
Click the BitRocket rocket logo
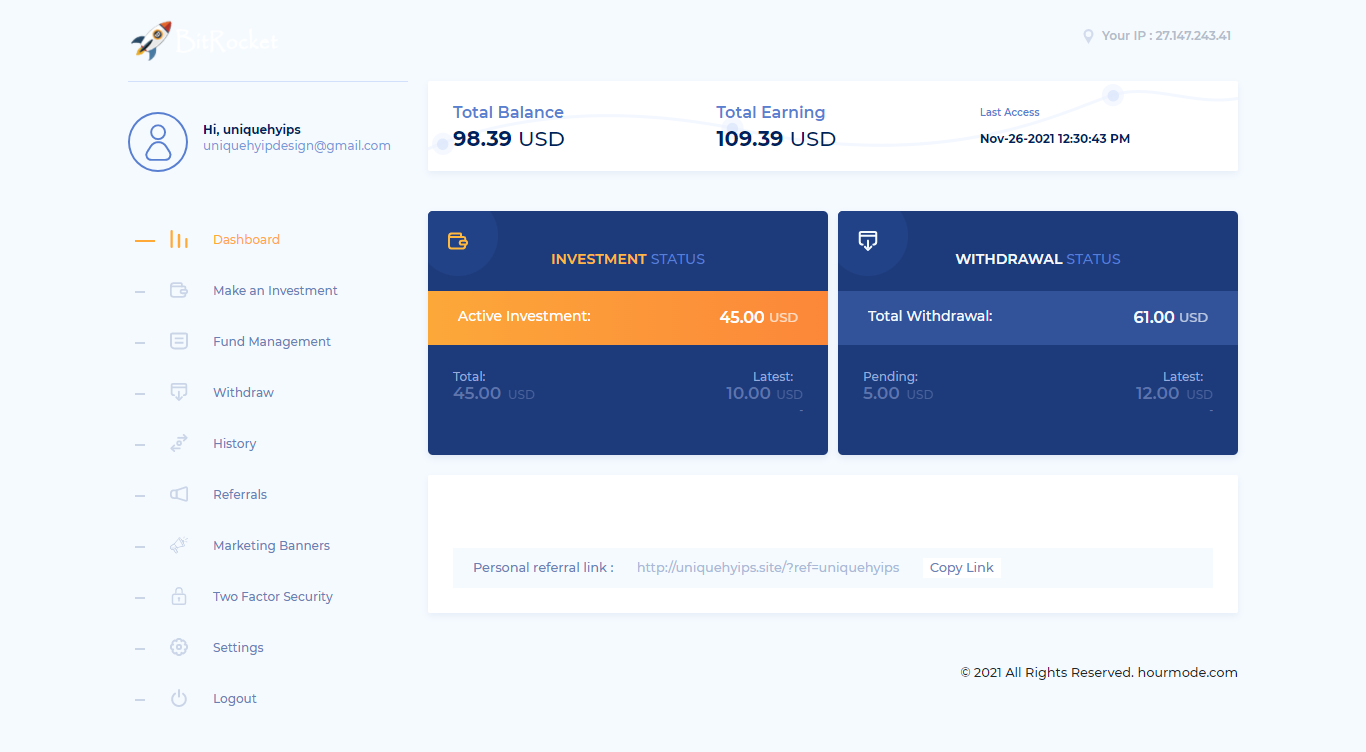coord(151,40)
